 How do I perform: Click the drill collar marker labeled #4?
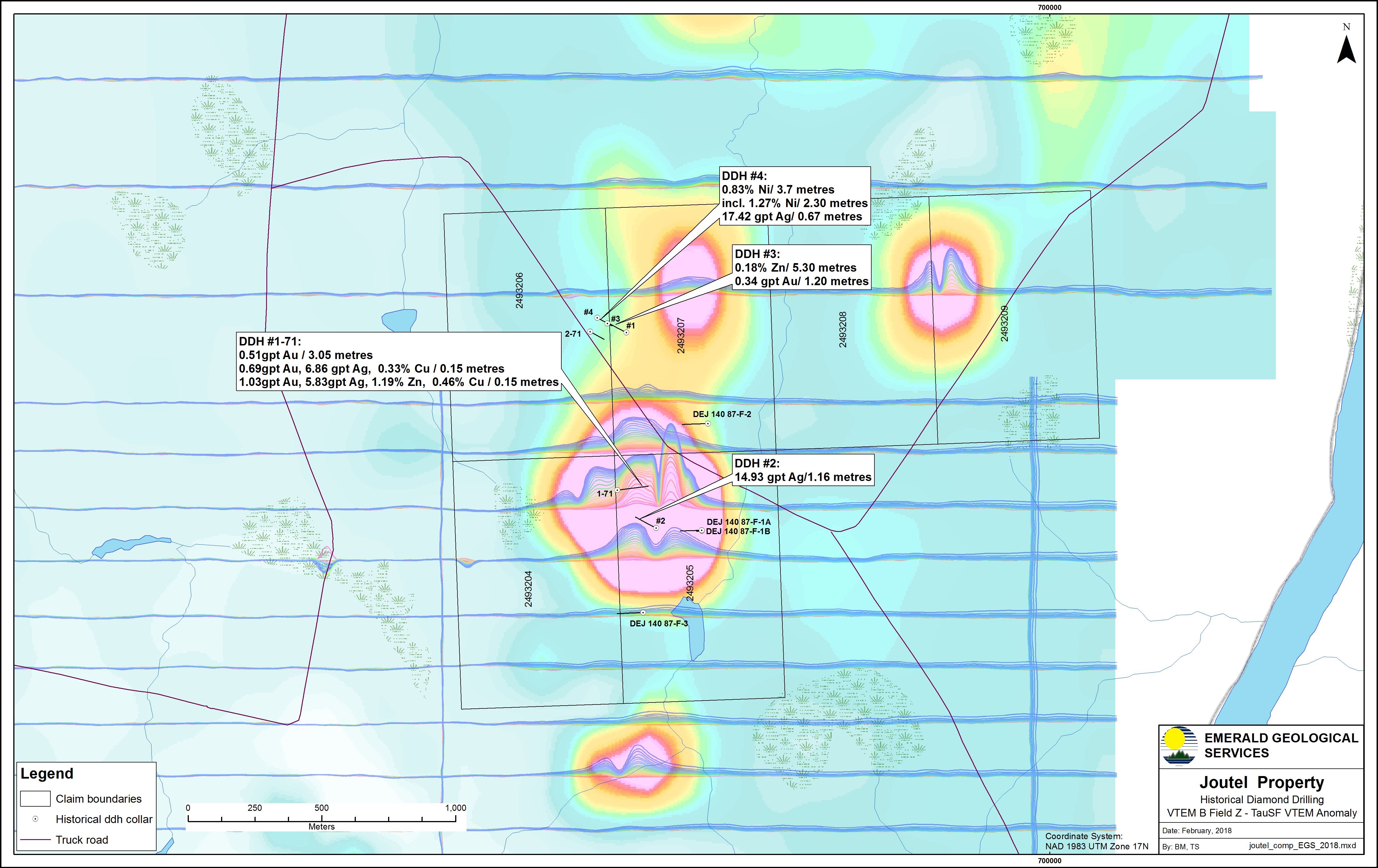tap(598, 318)
